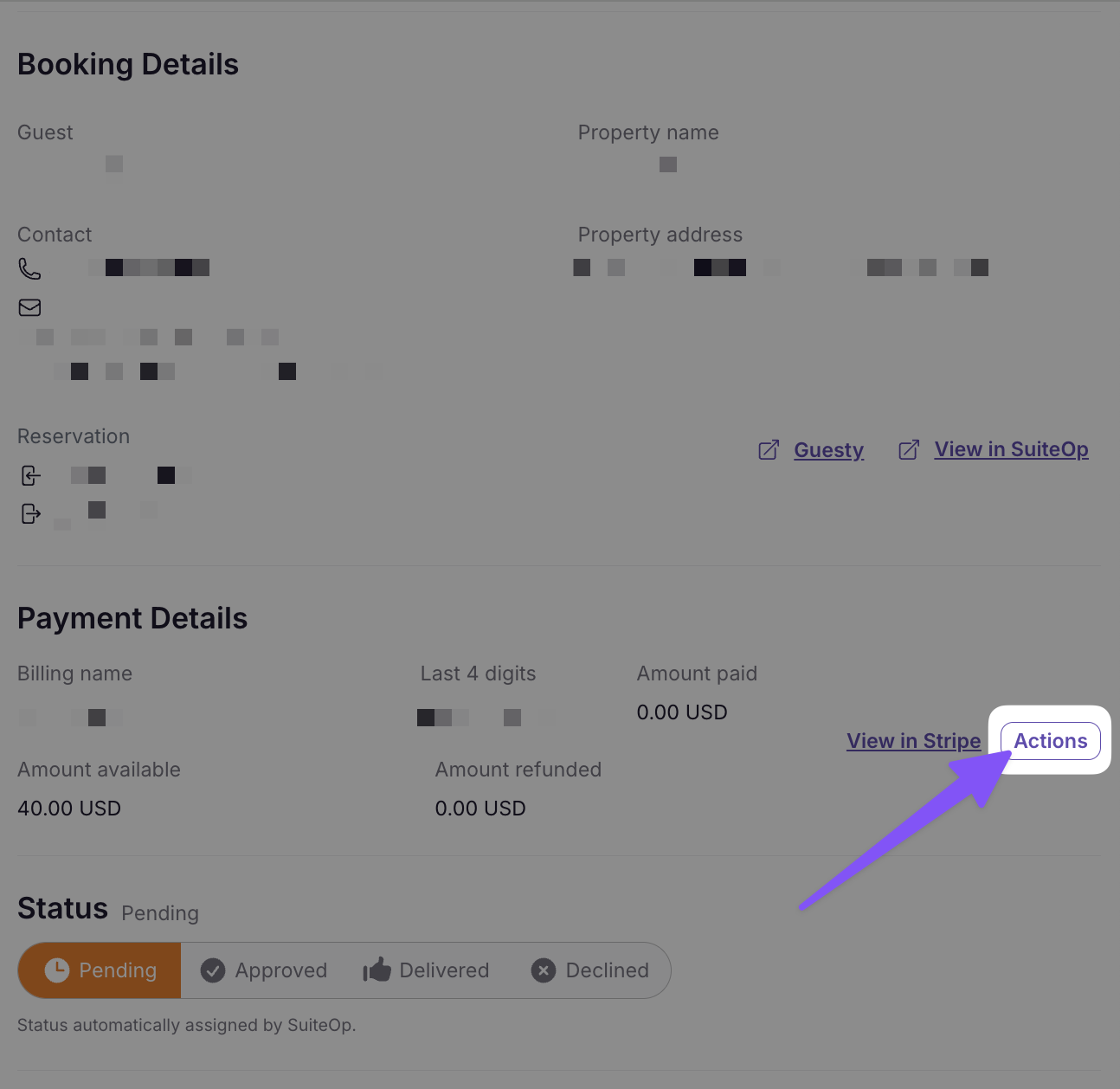Click the external link icon beside View in SuiteOp
This screenshot has width=1120, height=1089.
tap(909, 449)
